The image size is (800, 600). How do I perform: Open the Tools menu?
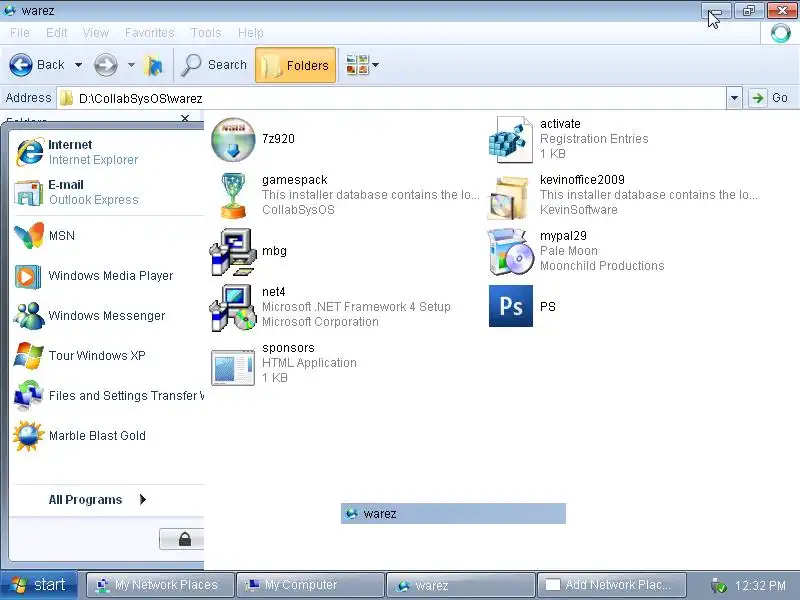pos(206,33)
